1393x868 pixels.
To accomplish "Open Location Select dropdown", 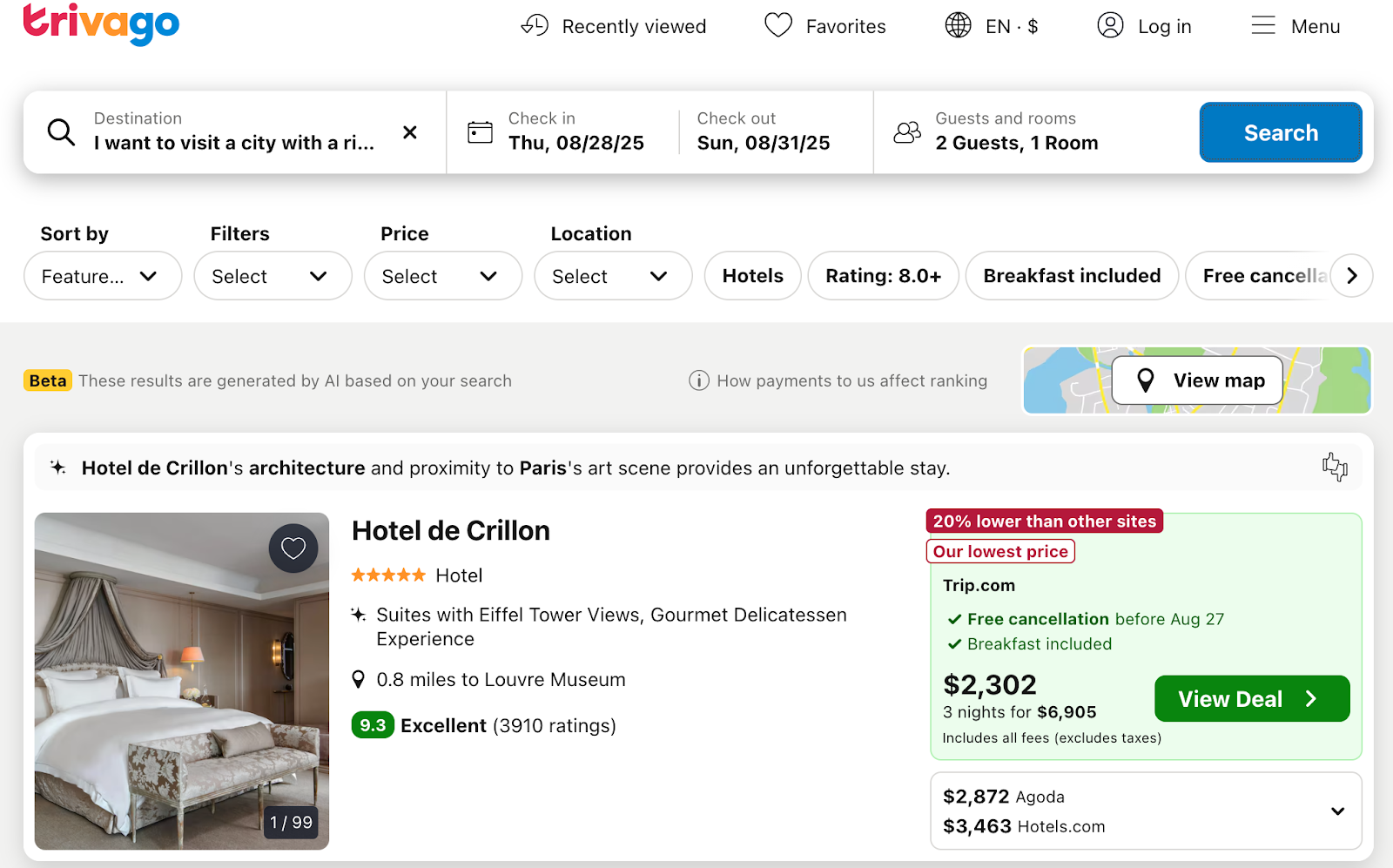I will 613,276.
